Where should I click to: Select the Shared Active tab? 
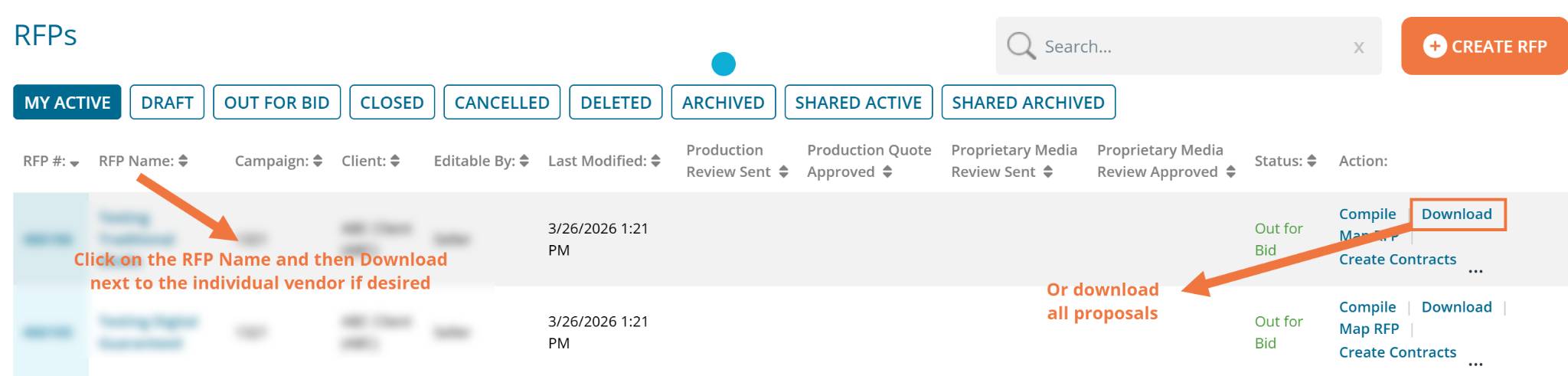coord(857,103)
